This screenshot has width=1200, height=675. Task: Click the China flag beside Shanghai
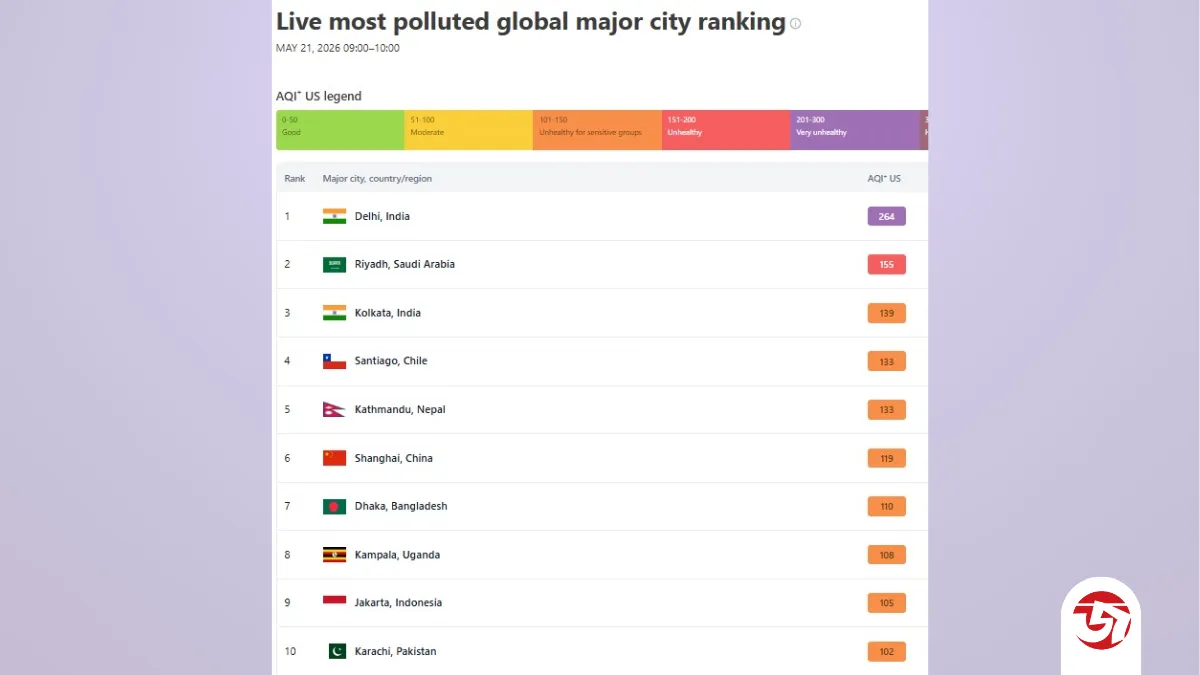click(x=334, y=458)
